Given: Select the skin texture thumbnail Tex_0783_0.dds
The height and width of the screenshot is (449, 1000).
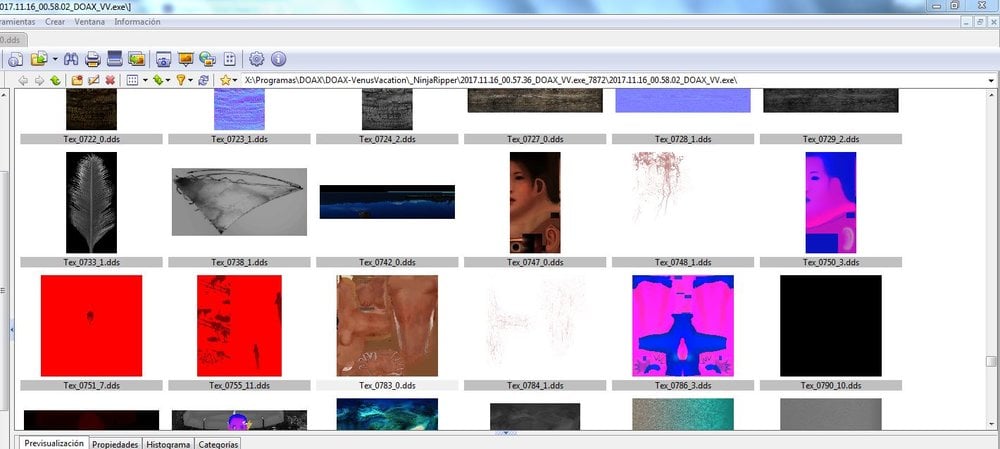Looking at the screenshot, I should (x=387, y=325).
